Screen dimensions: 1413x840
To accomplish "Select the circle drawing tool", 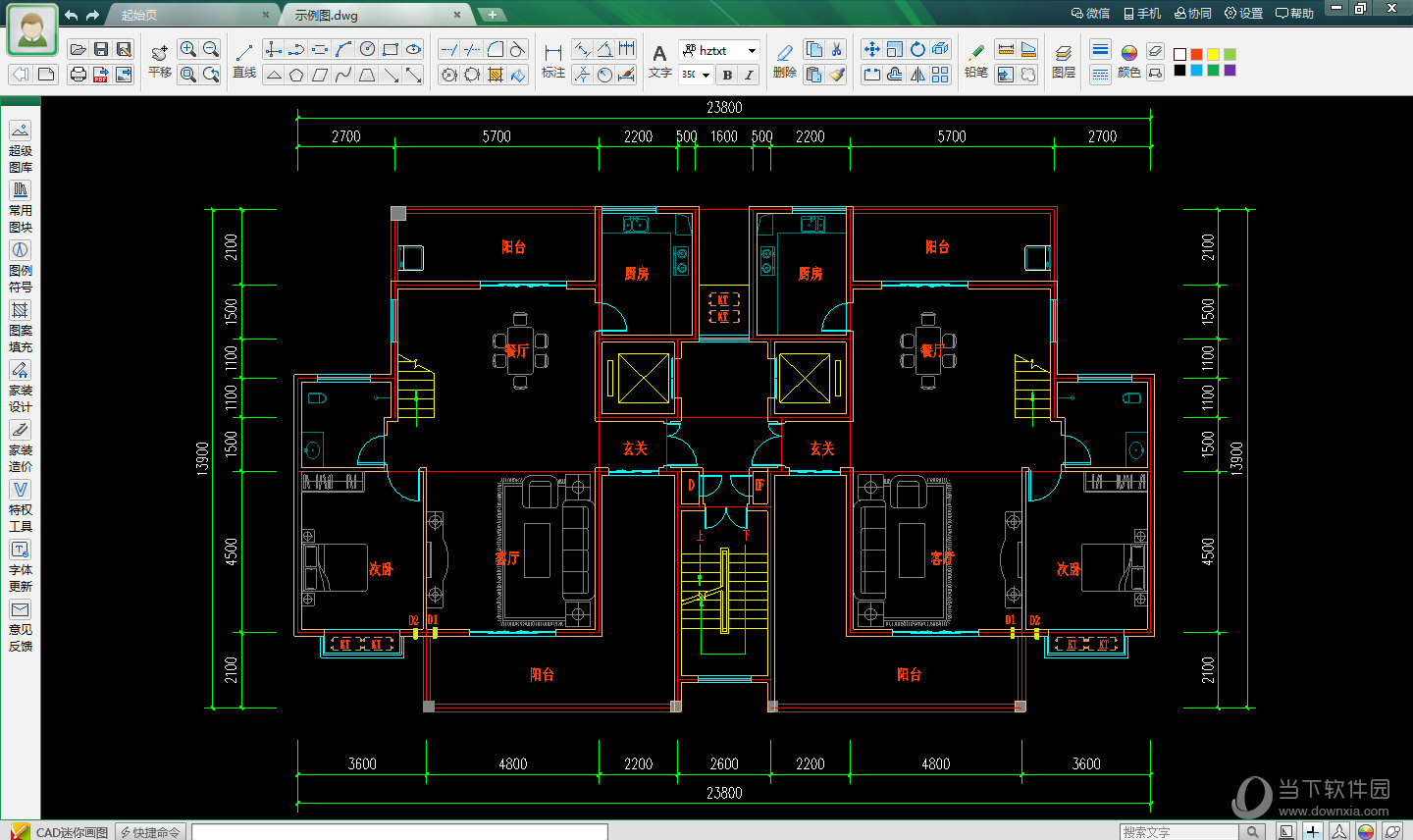I will coord(367,49).
